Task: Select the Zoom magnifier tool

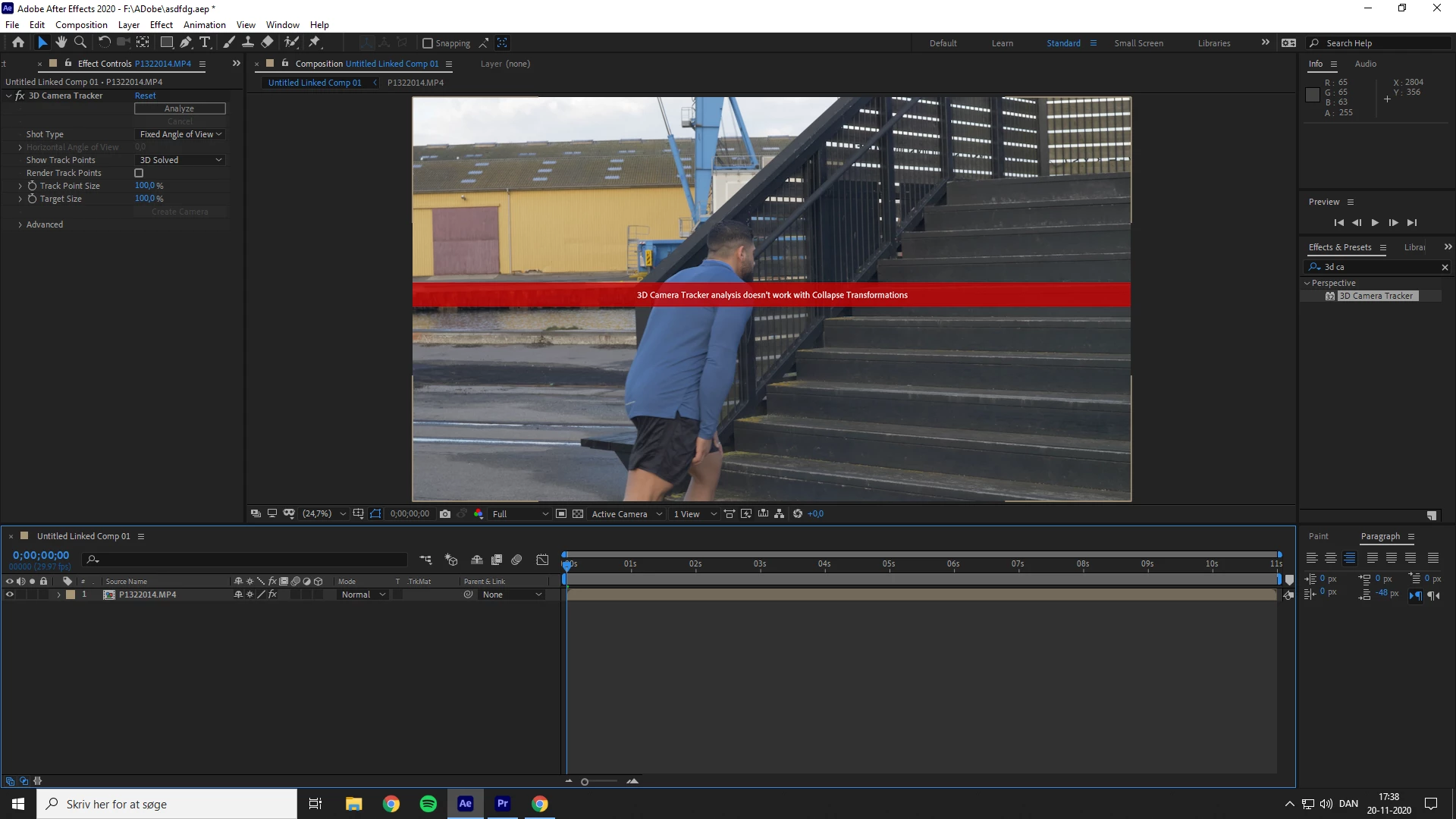Action: pos(80,42)
